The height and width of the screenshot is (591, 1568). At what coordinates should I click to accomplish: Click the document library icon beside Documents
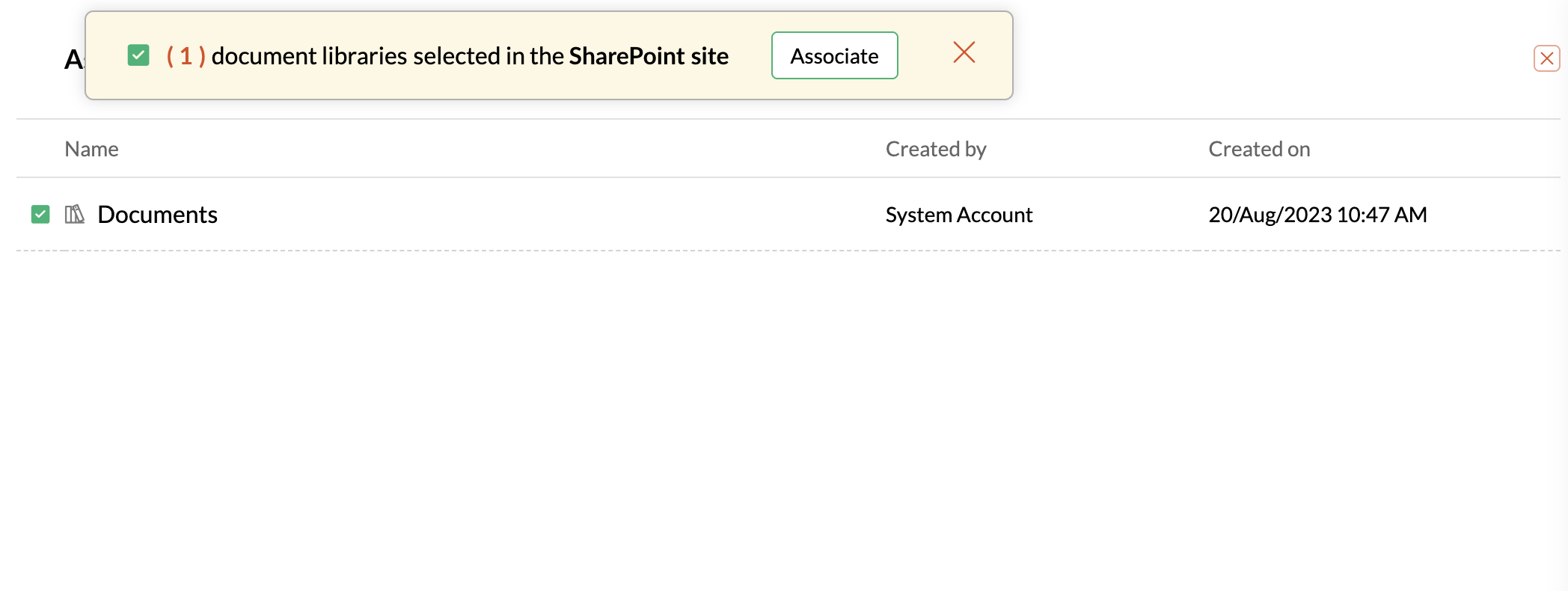click(74, 215)
